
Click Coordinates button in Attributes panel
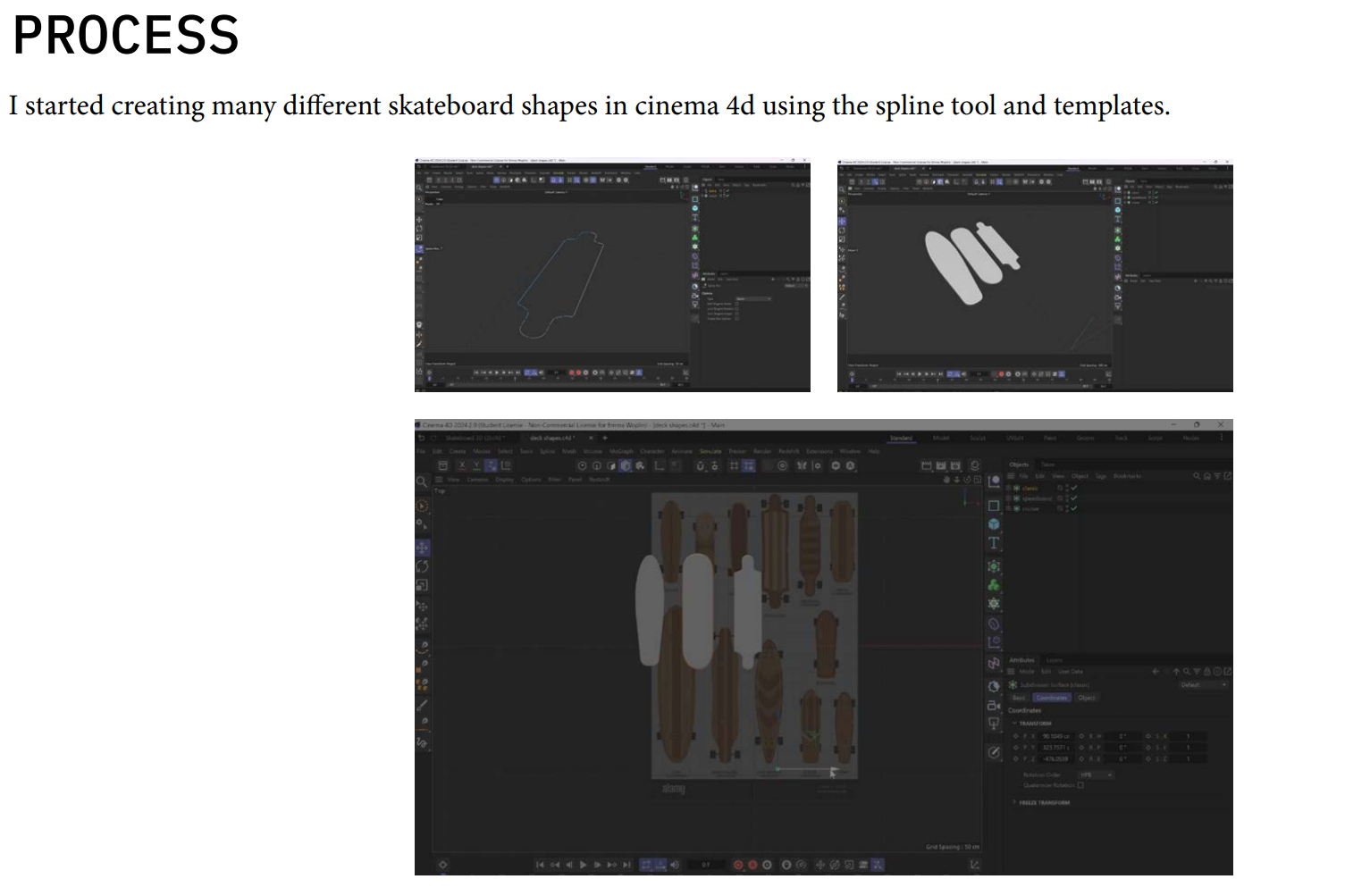[x=1052, y=698]
